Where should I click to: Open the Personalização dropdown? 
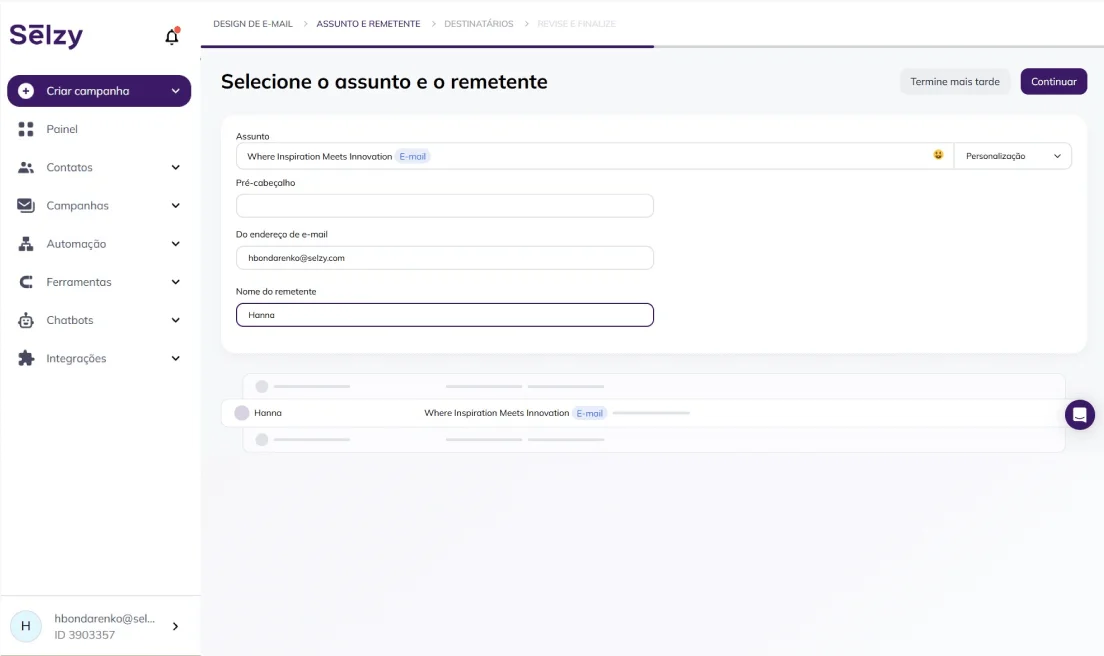(1012, 155)
